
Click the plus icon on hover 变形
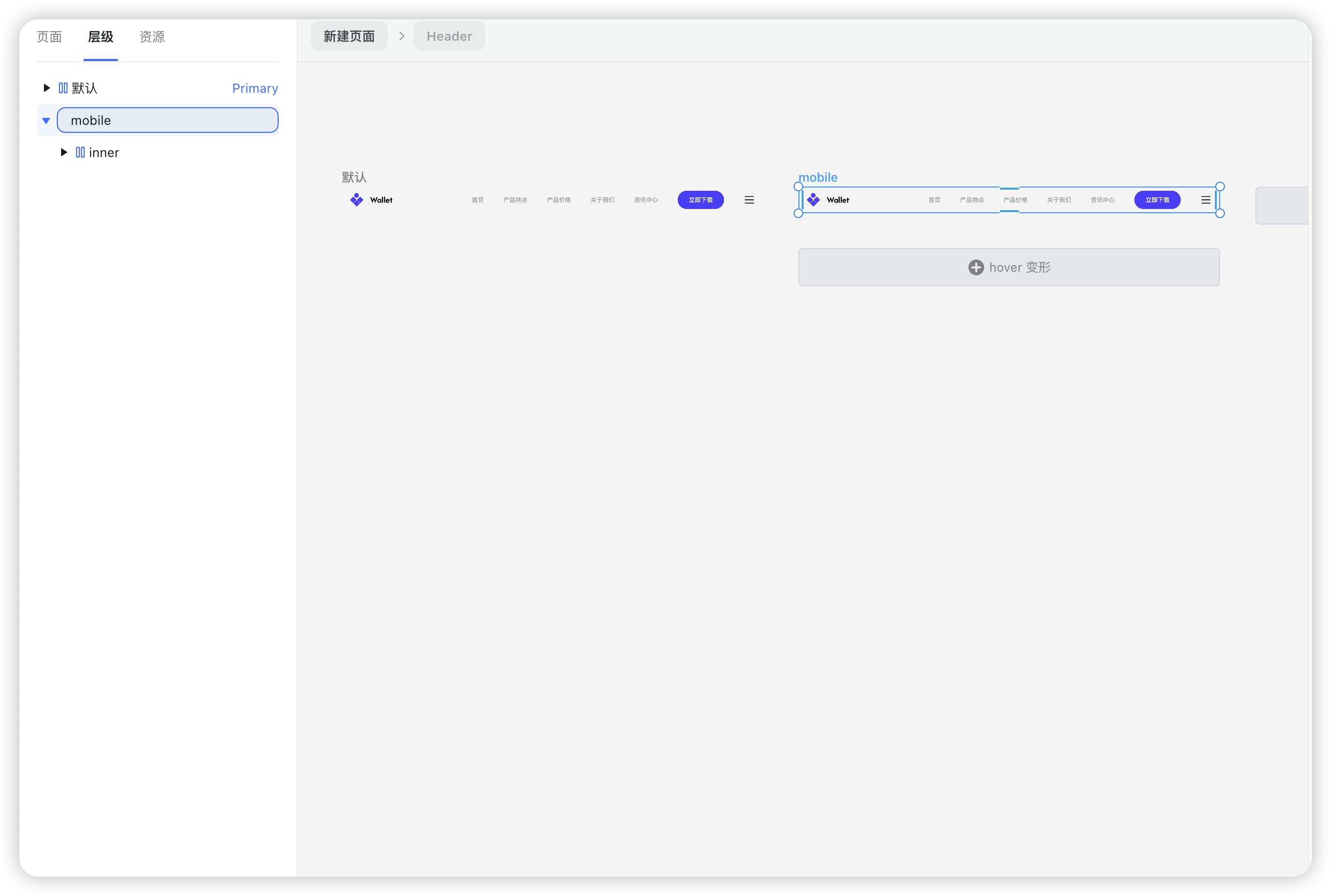point(976,267)
